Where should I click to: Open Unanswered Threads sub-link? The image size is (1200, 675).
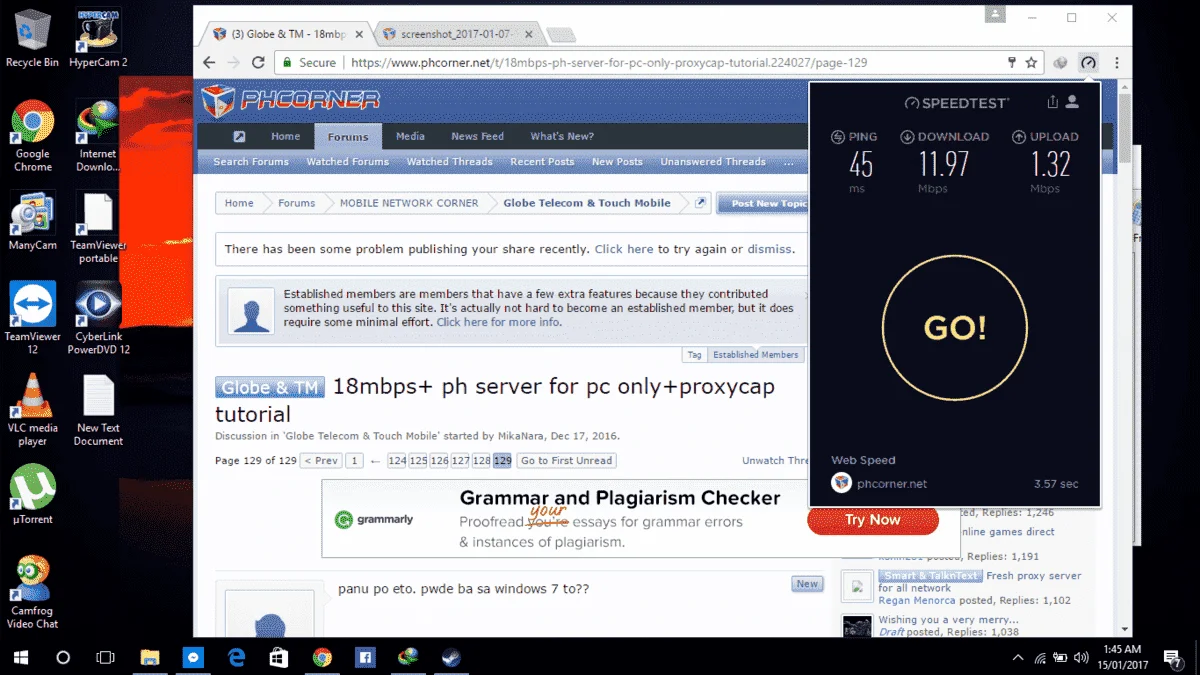(713, 162)
